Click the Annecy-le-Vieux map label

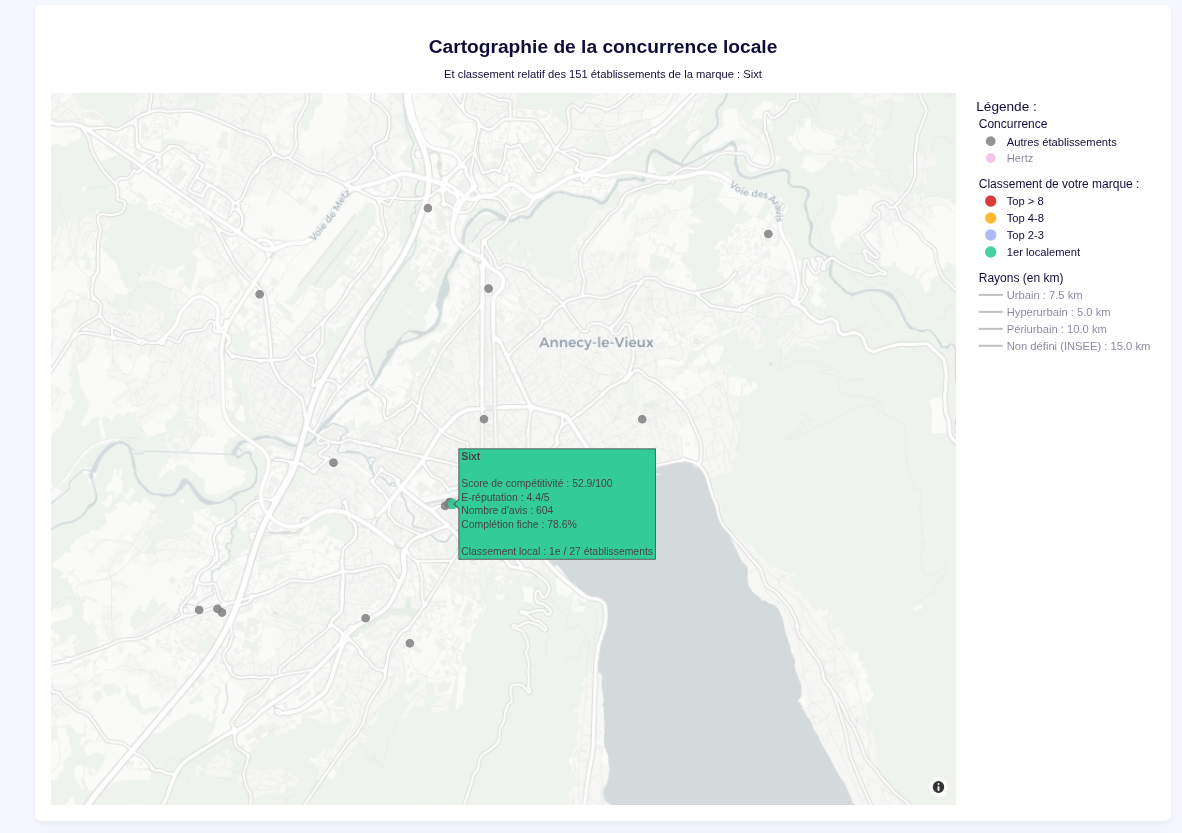coord(596,342)
